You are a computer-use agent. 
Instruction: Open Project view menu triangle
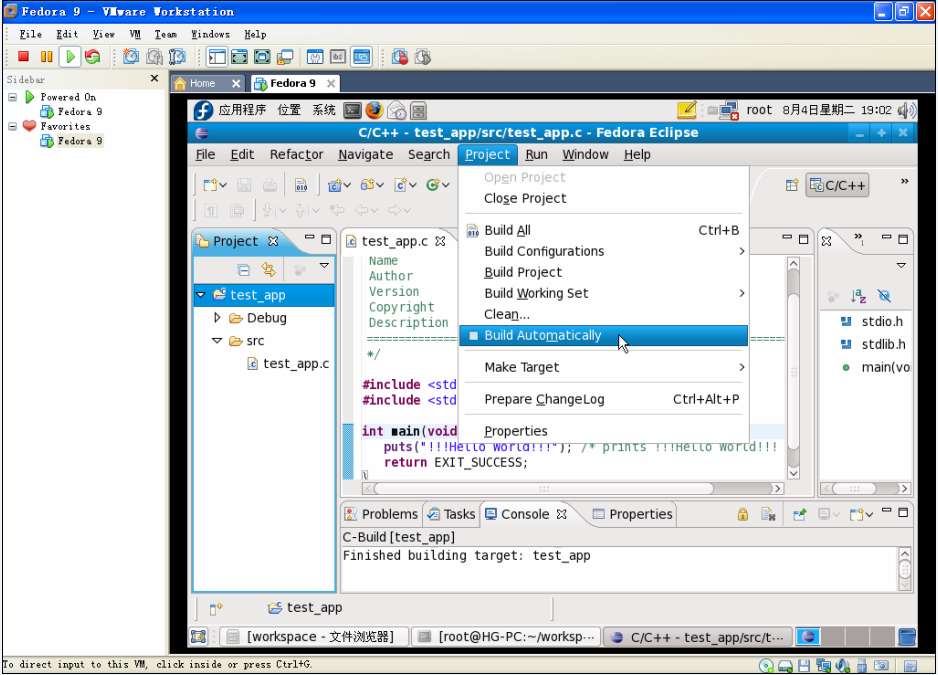(x=324, y=265)
